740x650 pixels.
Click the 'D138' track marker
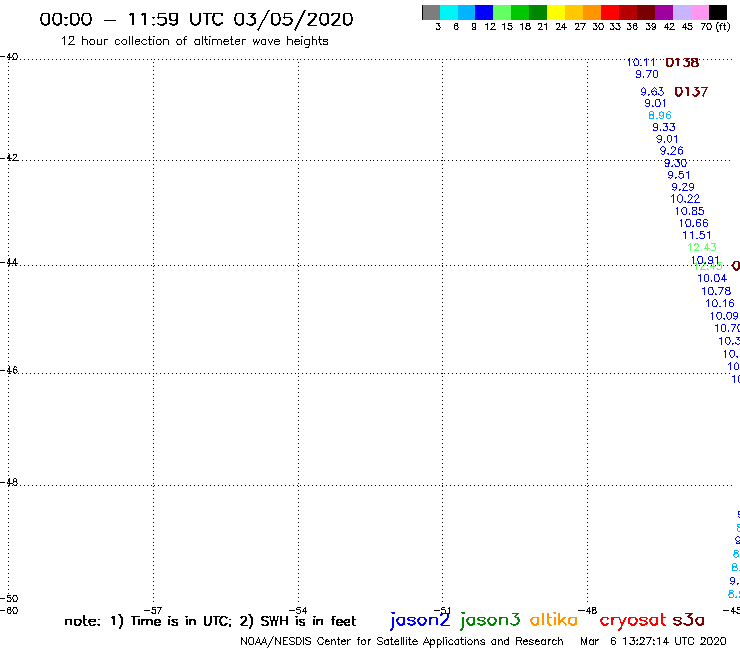coord(682,62)
